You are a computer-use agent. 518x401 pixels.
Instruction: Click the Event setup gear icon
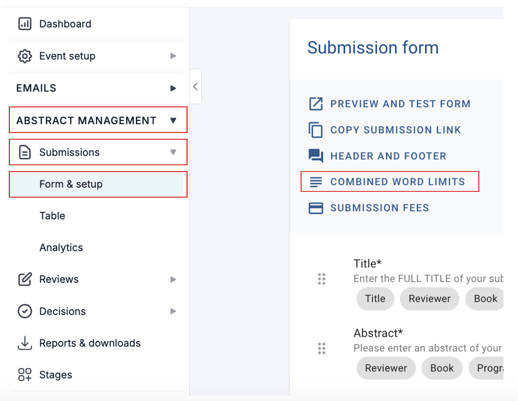[x=25, y=56]
